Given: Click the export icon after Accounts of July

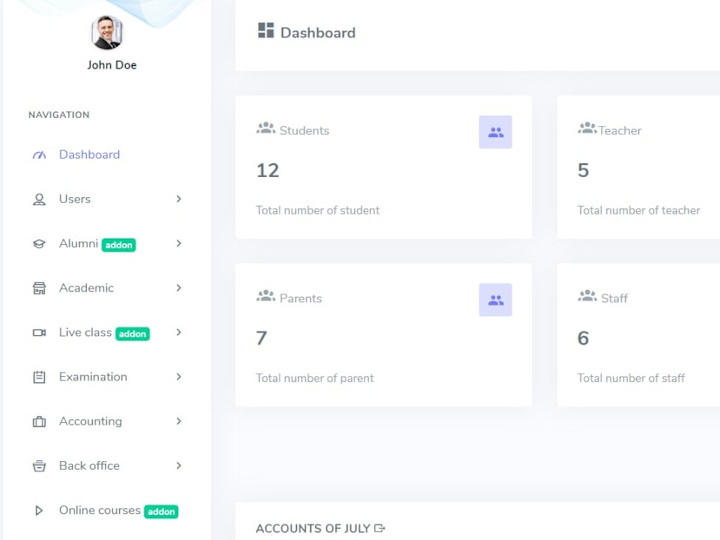Looking at the screenshot, I should (380, 528).
